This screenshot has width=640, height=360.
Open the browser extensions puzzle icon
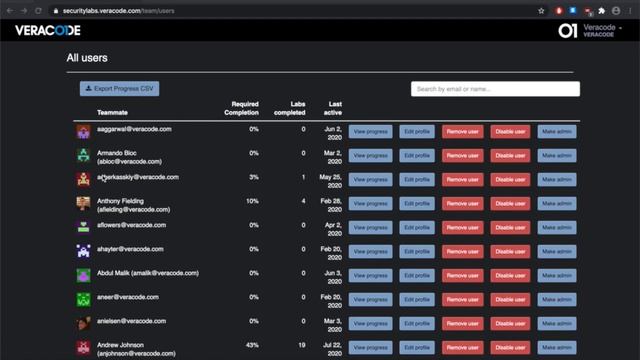click(x=602, y=11)
